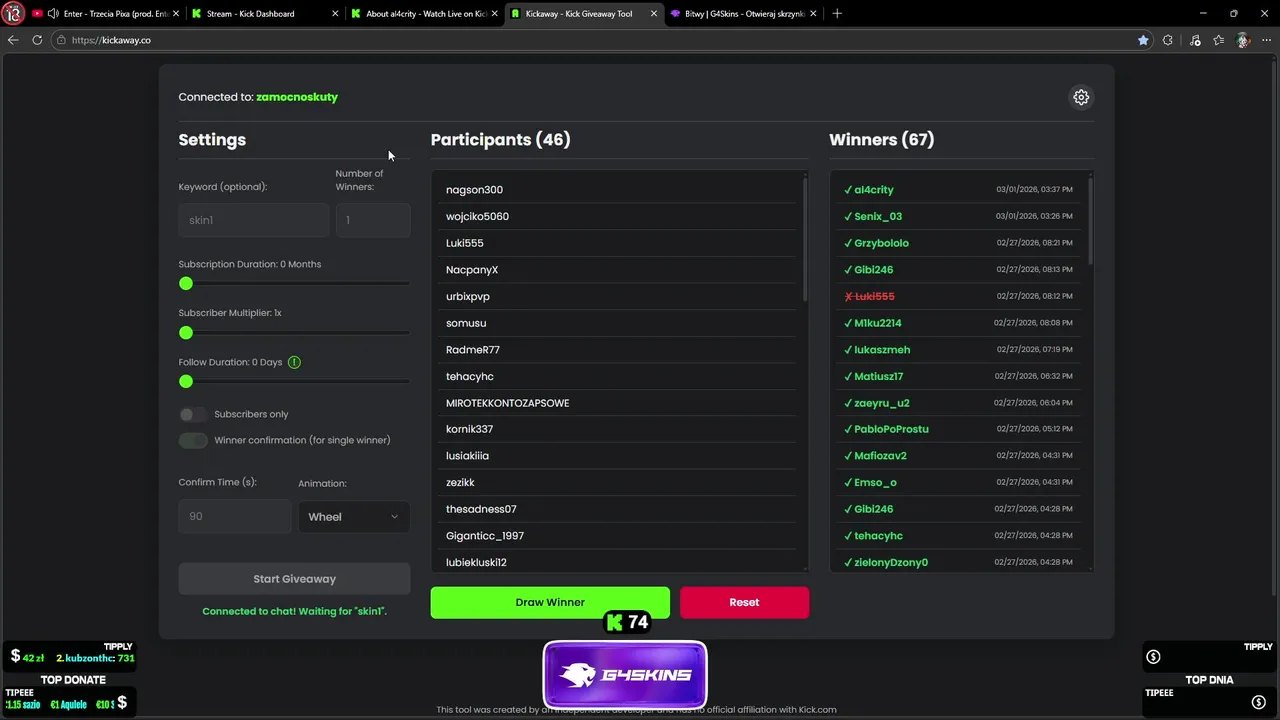Image resolution: width=1280 pixels, height=720 pixels.
Task: Click the red Reset button
Action: [744, 602]
